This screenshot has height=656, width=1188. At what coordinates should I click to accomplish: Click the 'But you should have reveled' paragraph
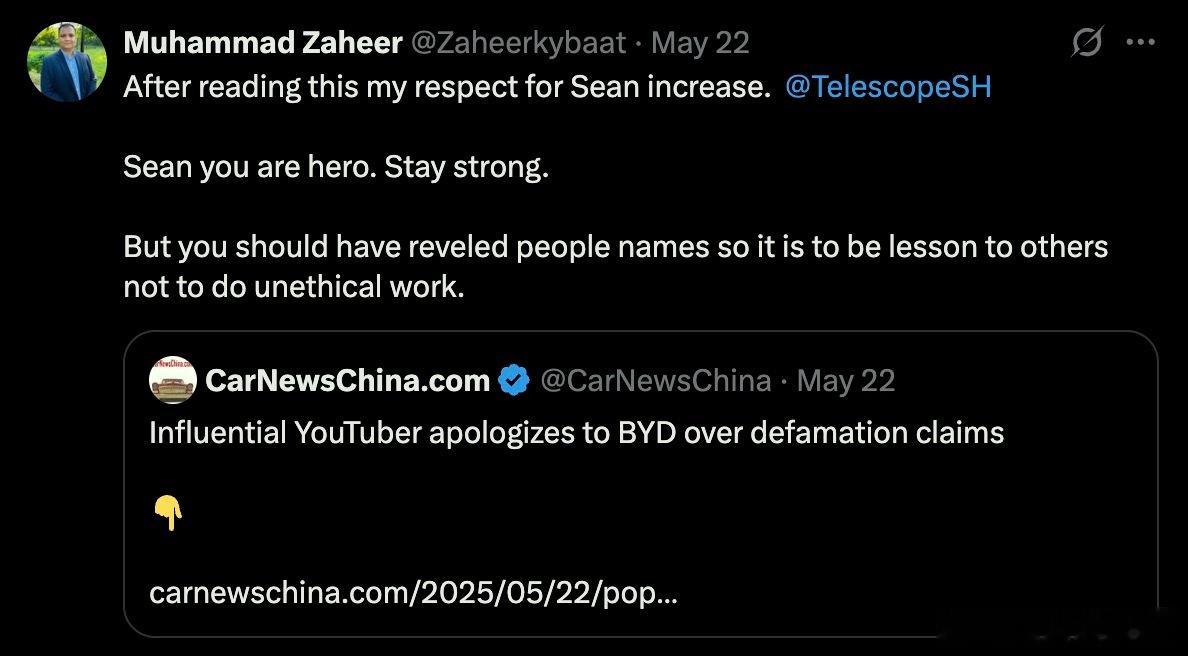point(615,246)
